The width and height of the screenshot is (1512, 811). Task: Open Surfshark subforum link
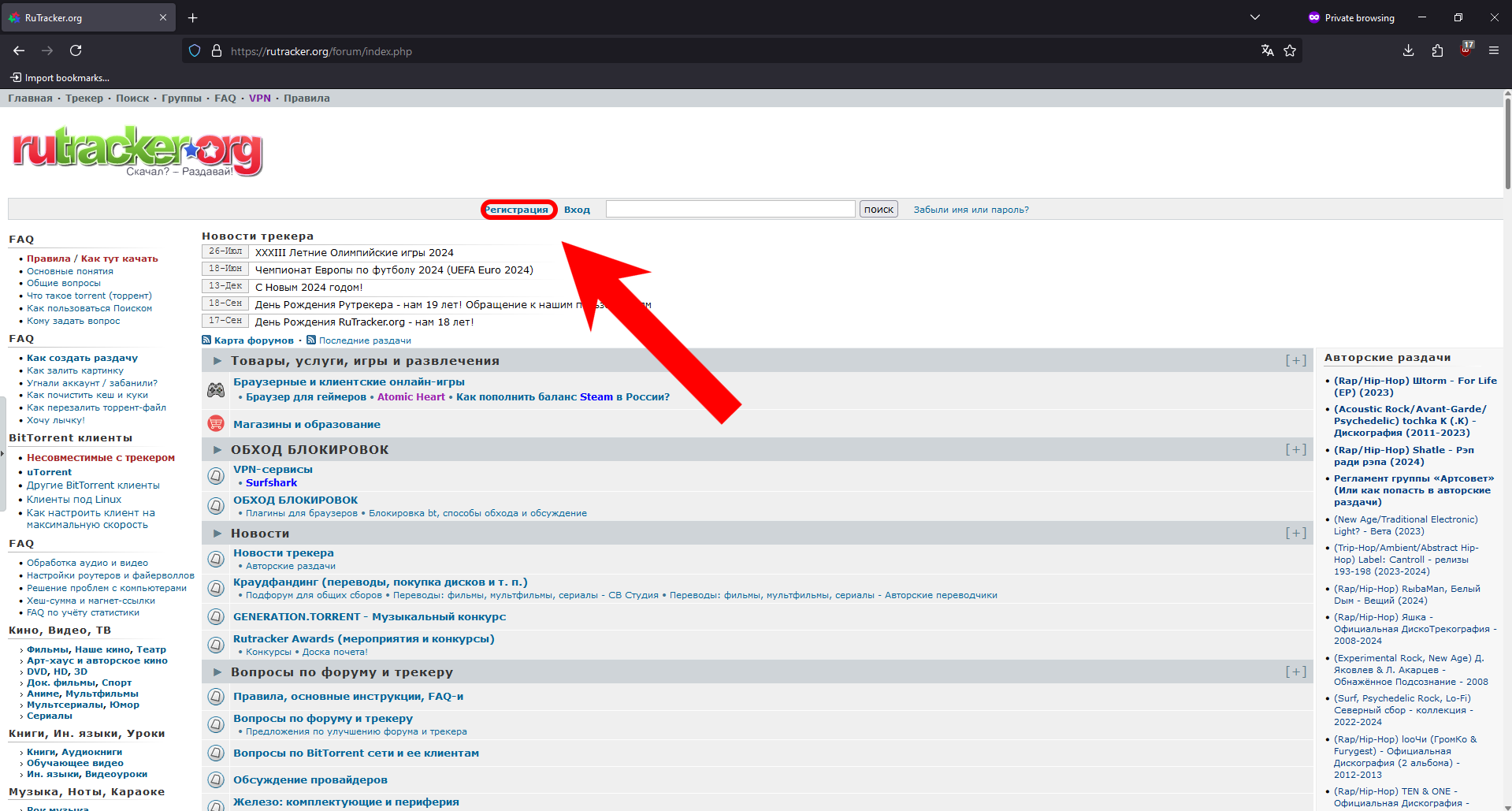(271, 483)
